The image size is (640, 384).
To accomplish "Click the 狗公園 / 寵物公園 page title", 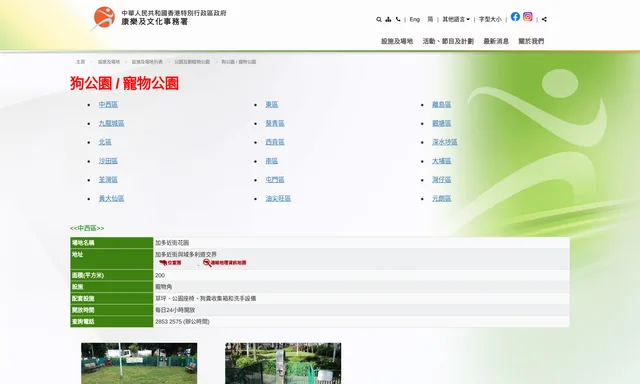I will [x=124, y=83].
